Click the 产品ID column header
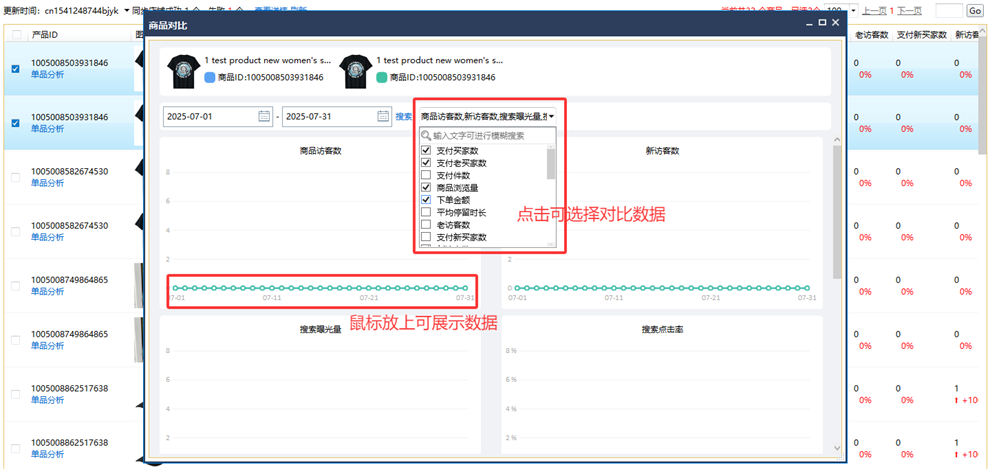Screen dimensions: 990x469 45,35
